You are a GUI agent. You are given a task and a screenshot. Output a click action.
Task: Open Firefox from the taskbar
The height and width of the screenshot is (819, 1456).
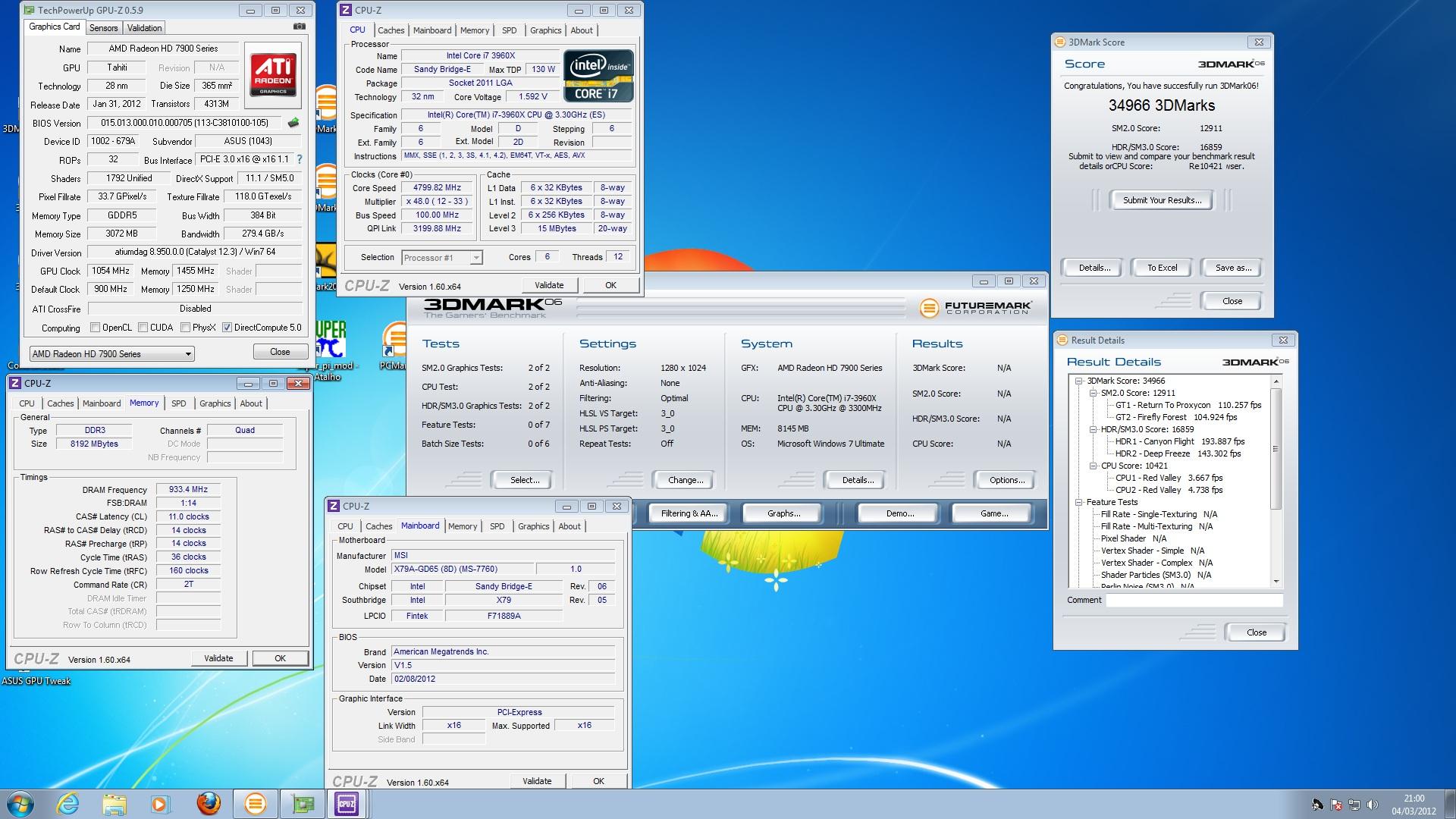click(x=209, y=804)
